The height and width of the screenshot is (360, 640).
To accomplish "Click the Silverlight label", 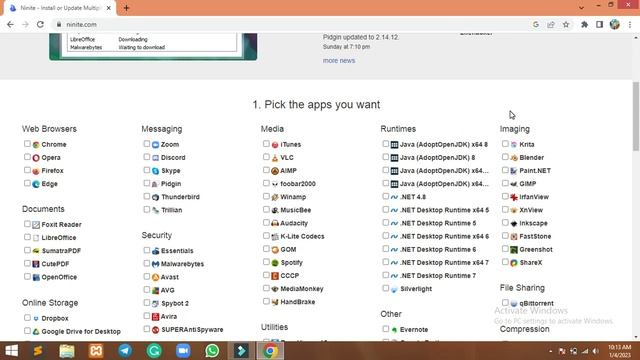I will [x=416, y=289].
